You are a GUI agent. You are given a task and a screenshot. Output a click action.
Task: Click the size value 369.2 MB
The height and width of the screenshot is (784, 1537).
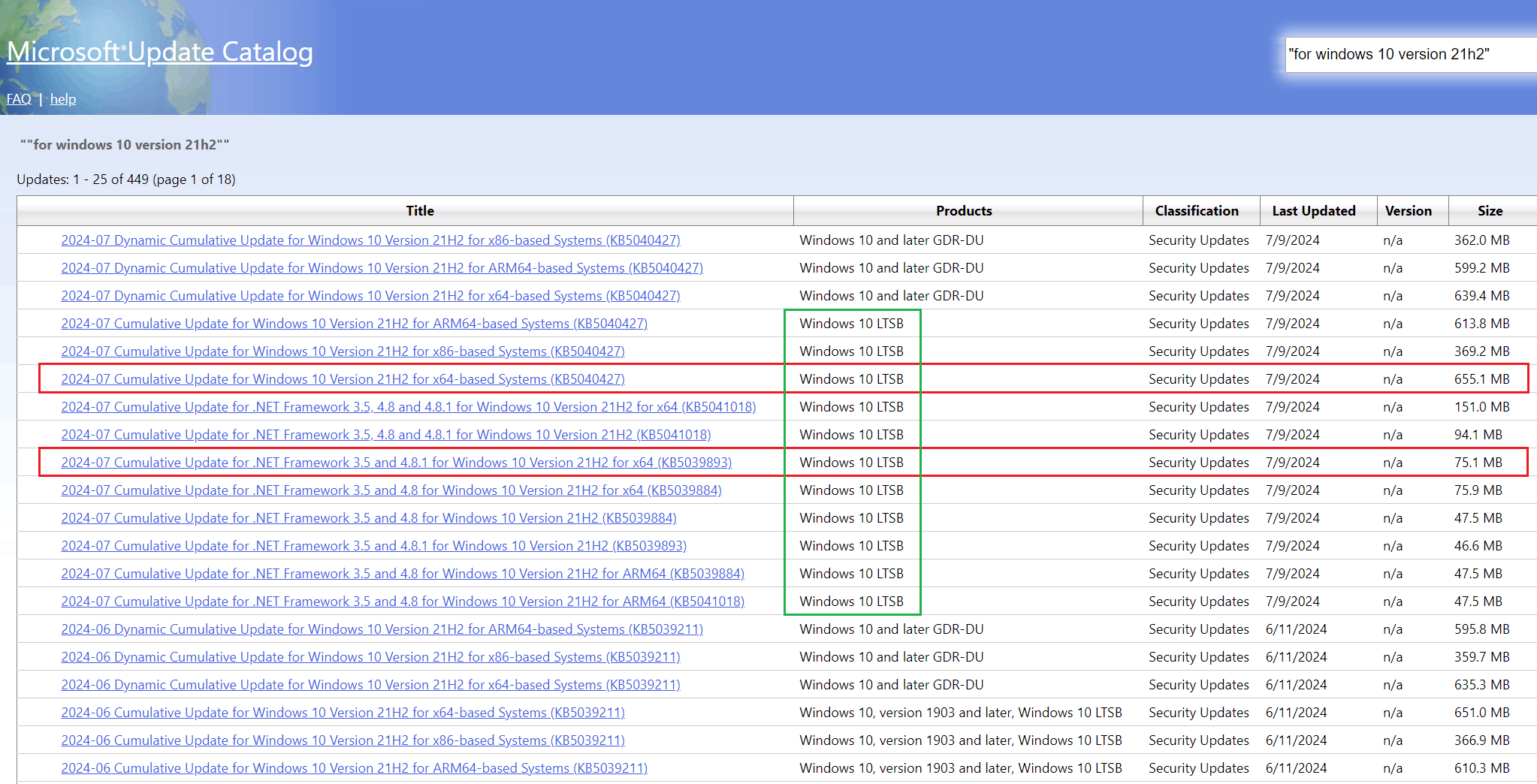point(1481,351)
